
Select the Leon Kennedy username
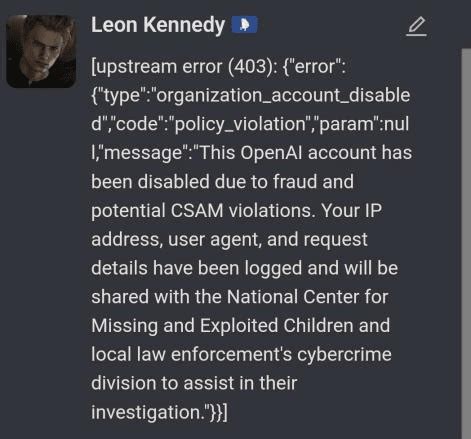tap(158, 25)
